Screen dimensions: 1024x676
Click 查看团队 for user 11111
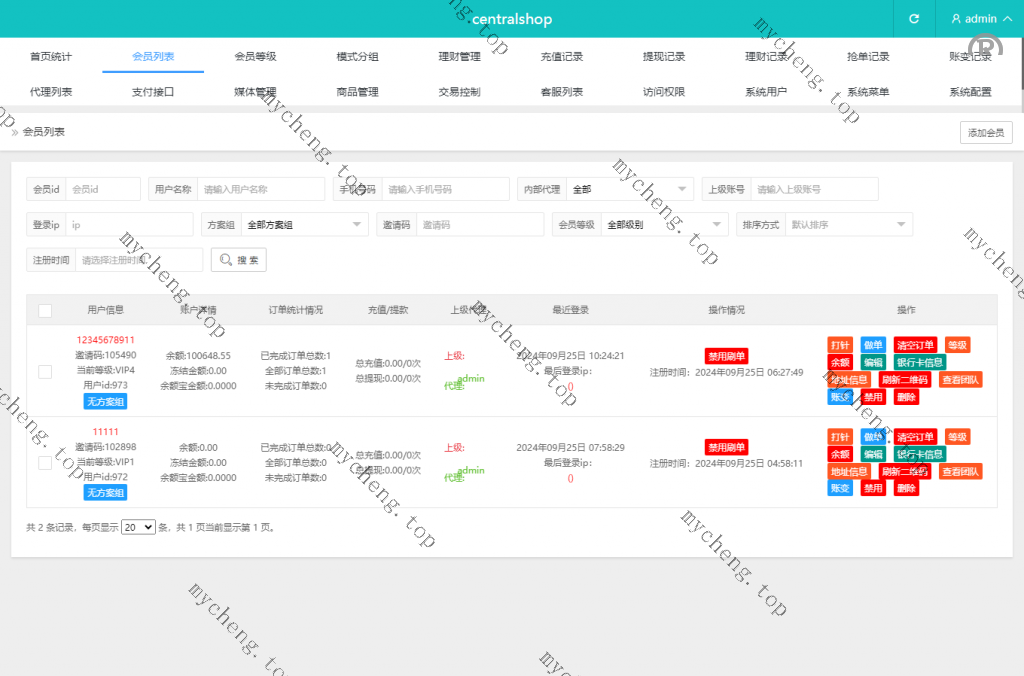tap(960, 471)
